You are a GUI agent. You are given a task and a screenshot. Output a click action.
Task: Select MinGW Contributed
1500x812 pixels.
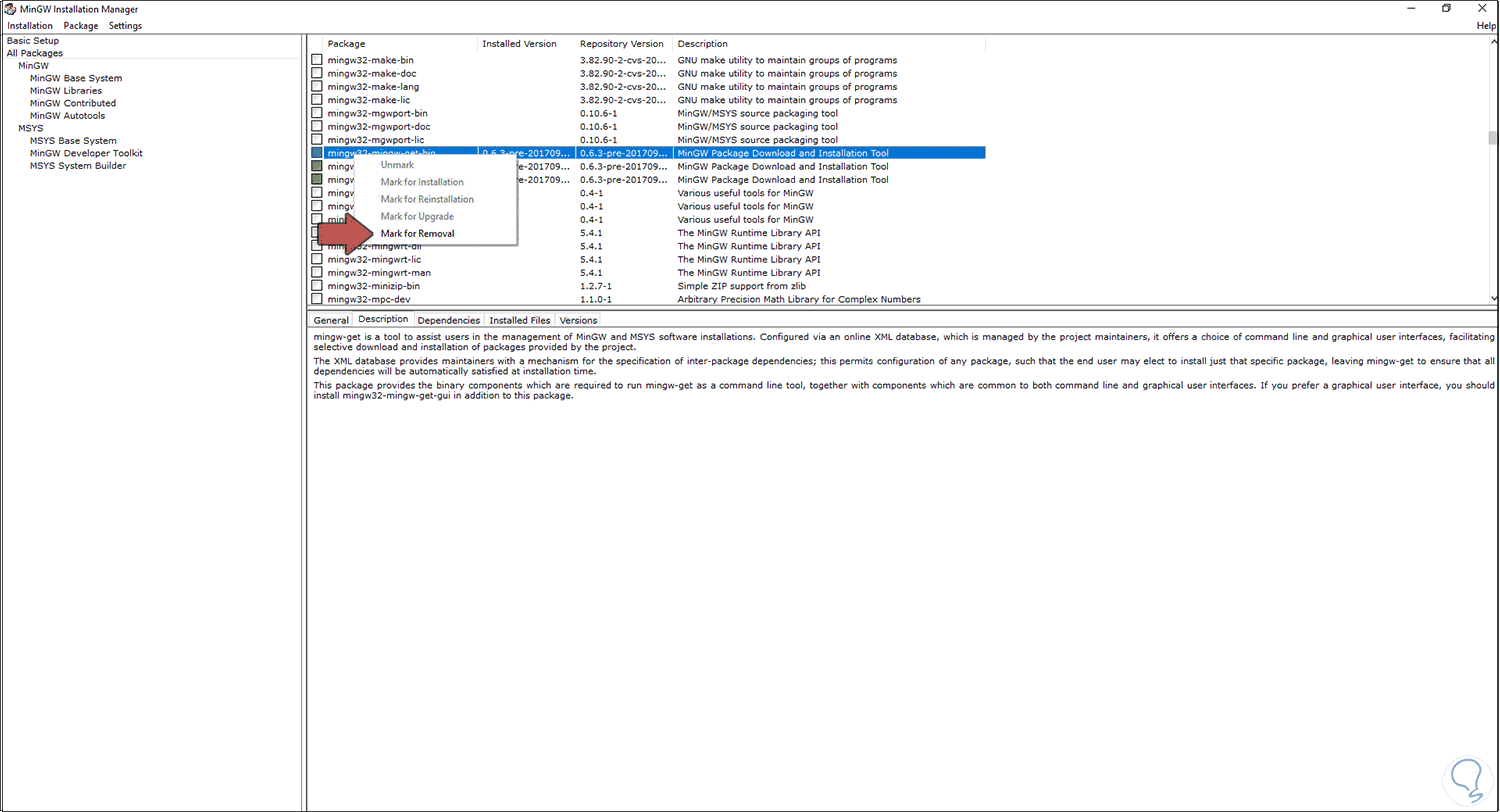pos(73,103)
